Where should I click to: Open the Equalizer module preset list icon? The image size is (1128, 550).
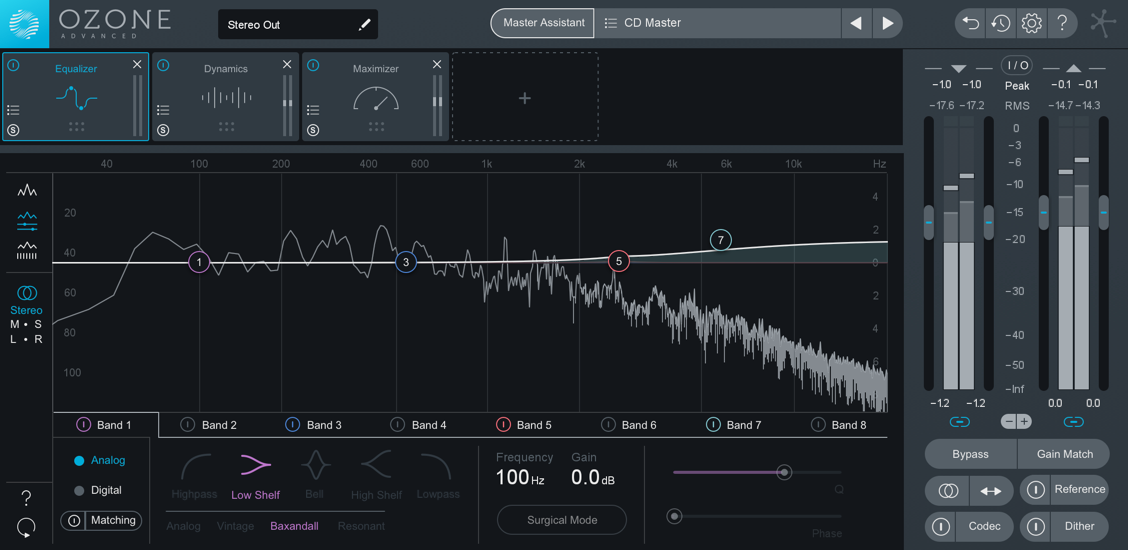[13, 110]
